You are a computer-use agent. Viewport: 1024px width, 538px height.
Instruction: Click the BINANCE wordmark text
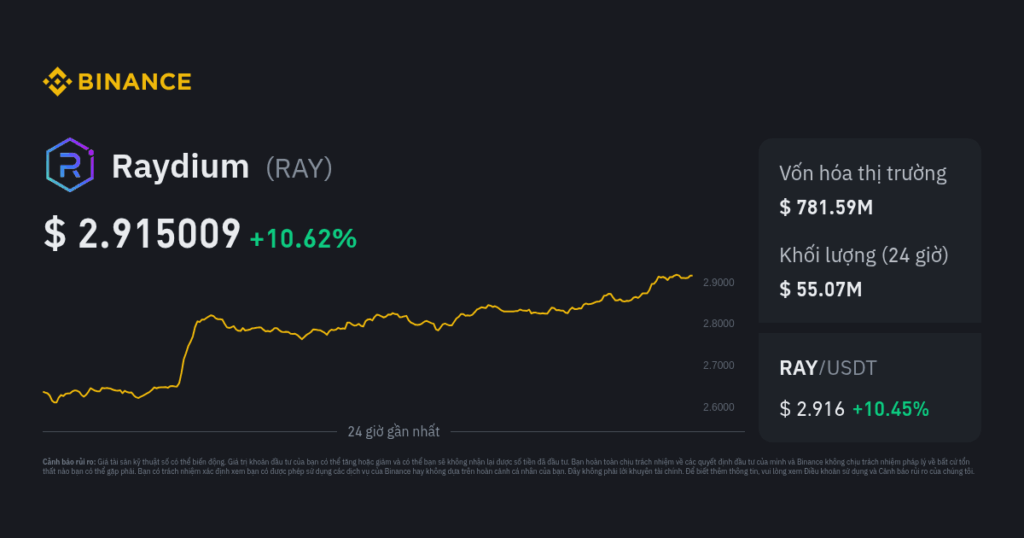point(133,81)
